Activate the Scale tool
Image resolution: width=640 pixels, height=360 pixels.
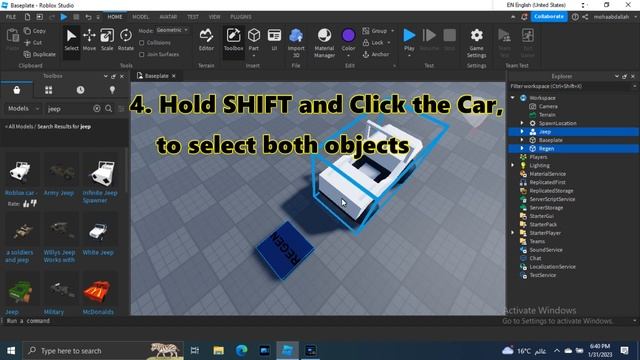tap(107, 40)
